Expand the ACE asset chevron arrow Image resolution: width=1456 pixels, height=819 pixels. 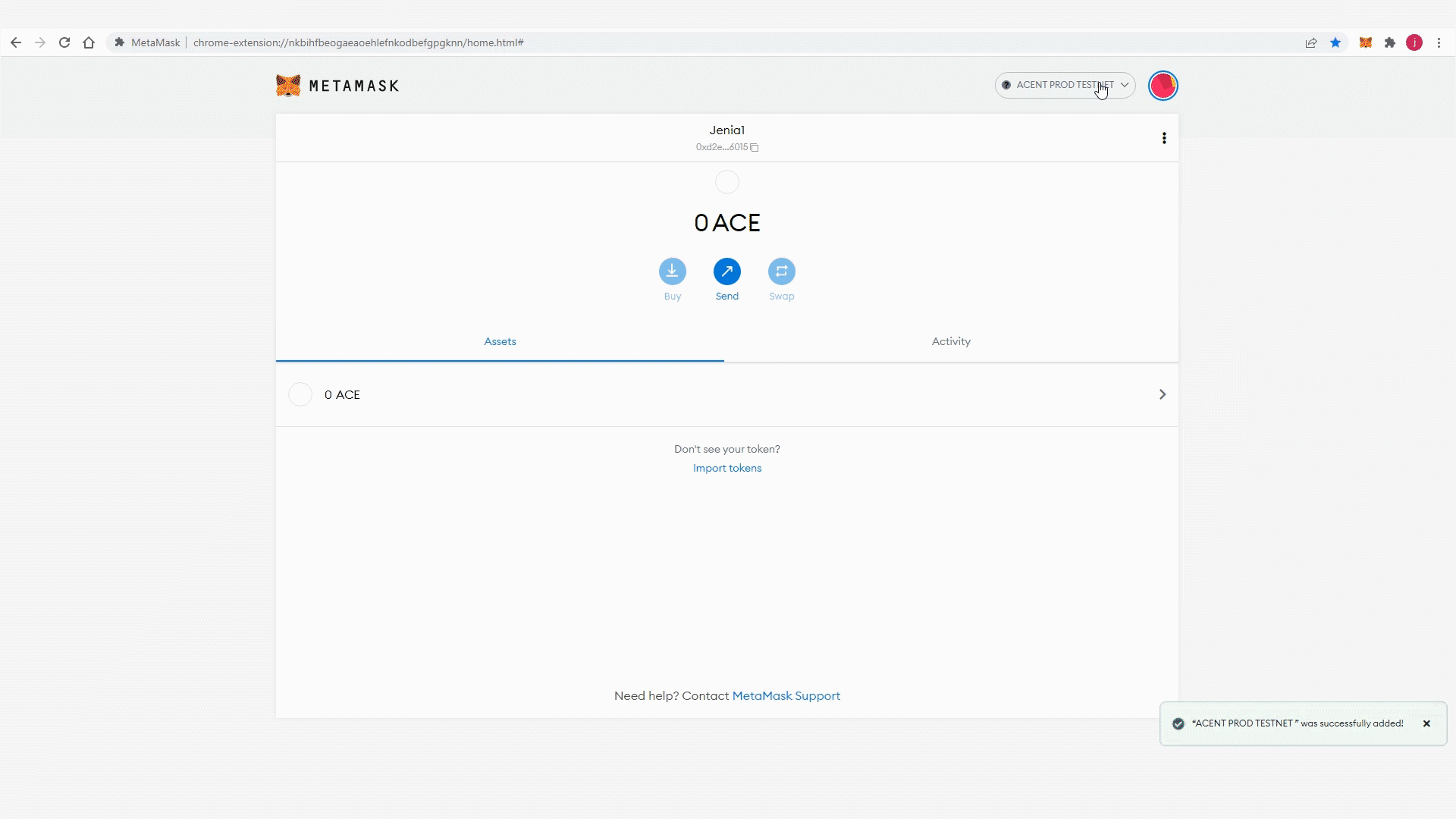(x=1163, y=394)
